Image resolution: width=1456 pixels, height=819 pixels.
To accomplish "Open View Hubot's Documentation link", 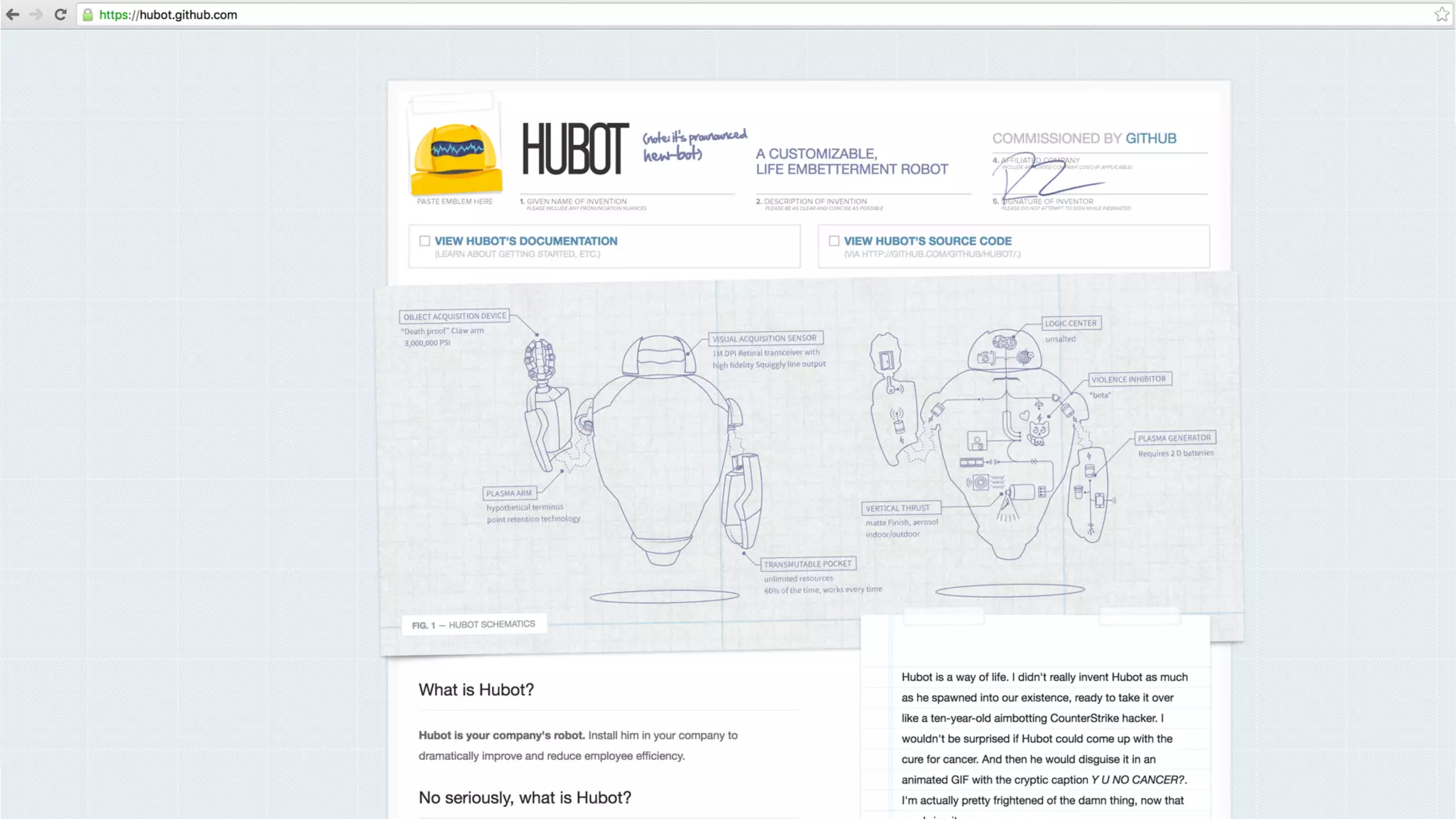I will click(x=525, y=241).
